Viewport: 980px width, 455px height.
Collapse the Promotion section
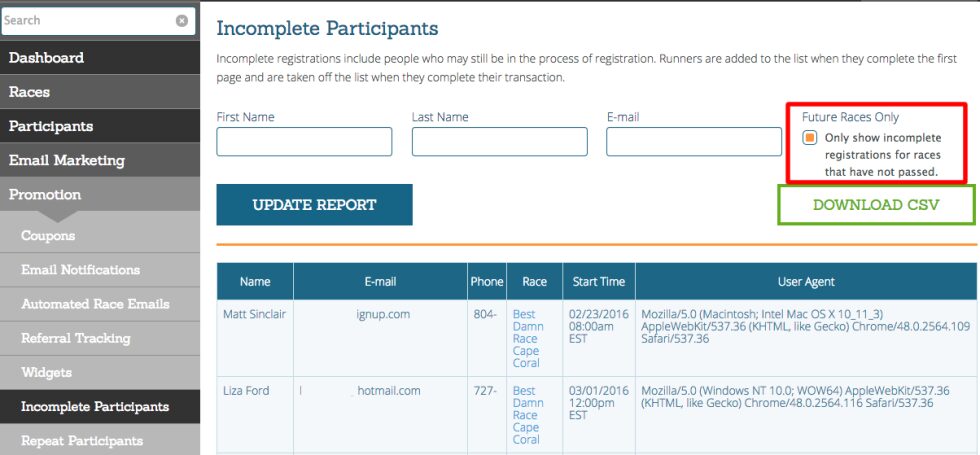coord(100,194)
